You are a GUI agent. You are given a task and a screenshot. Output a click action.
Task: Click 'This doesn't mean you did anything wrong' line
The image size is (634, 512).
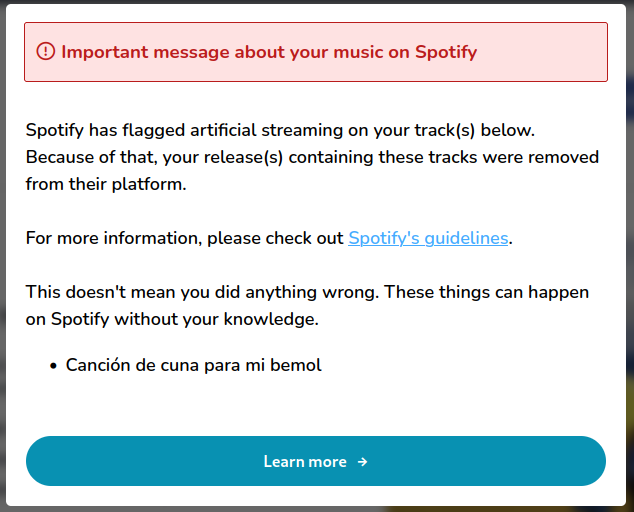click(x=307, y=292)
